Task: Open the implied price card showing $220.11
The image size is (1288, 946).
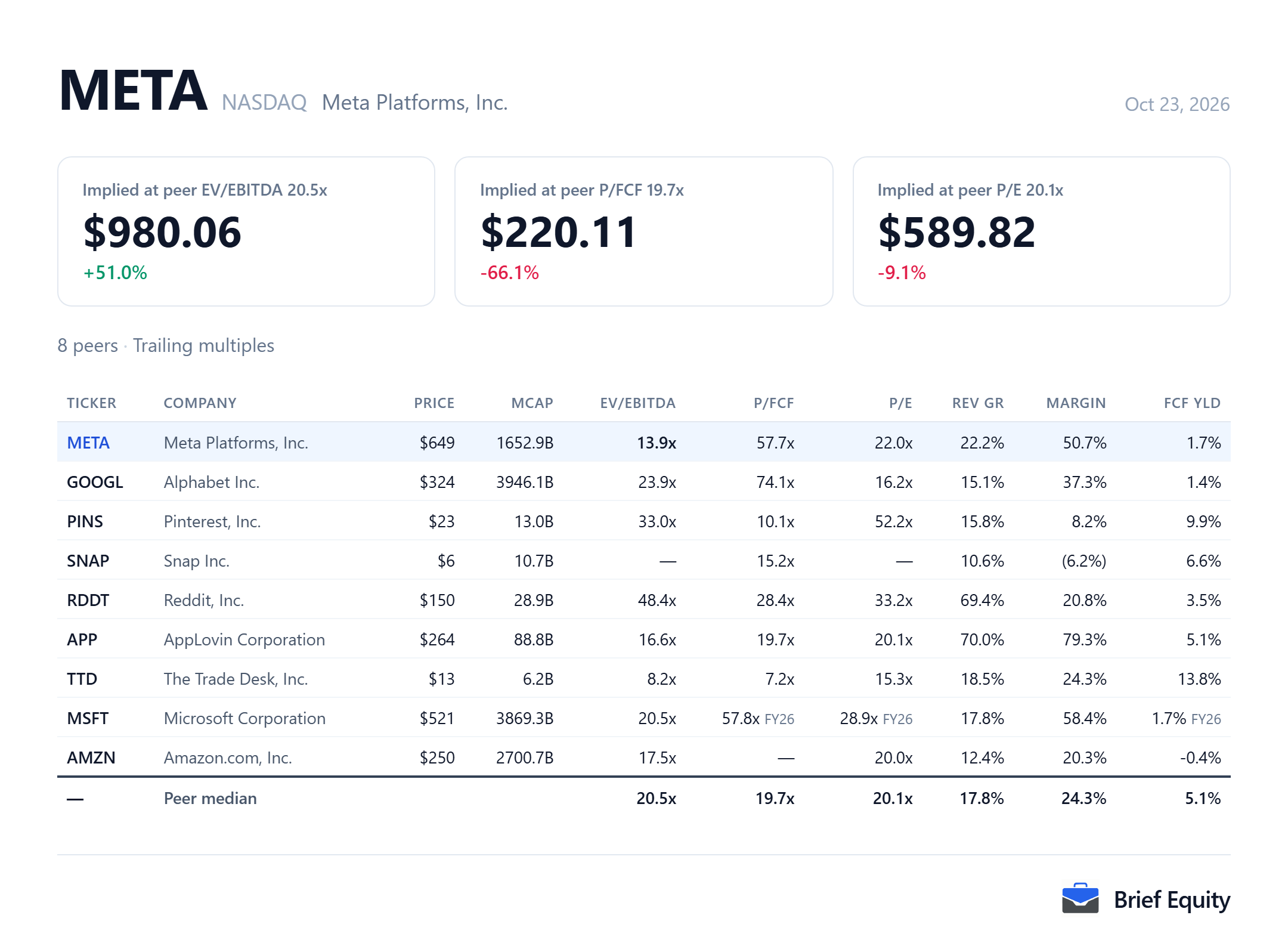Action: 644,231
